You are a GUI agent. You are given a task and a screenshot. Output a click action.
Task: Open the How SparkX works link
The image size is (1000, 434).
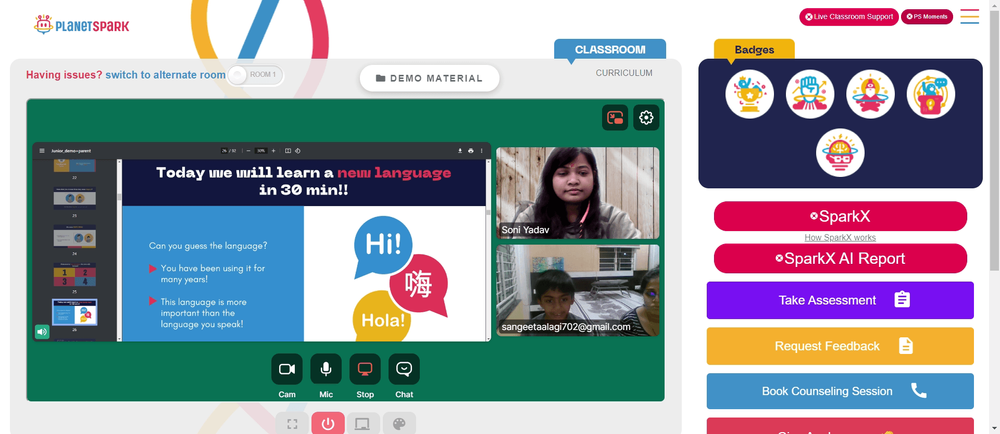coord(840,238)
